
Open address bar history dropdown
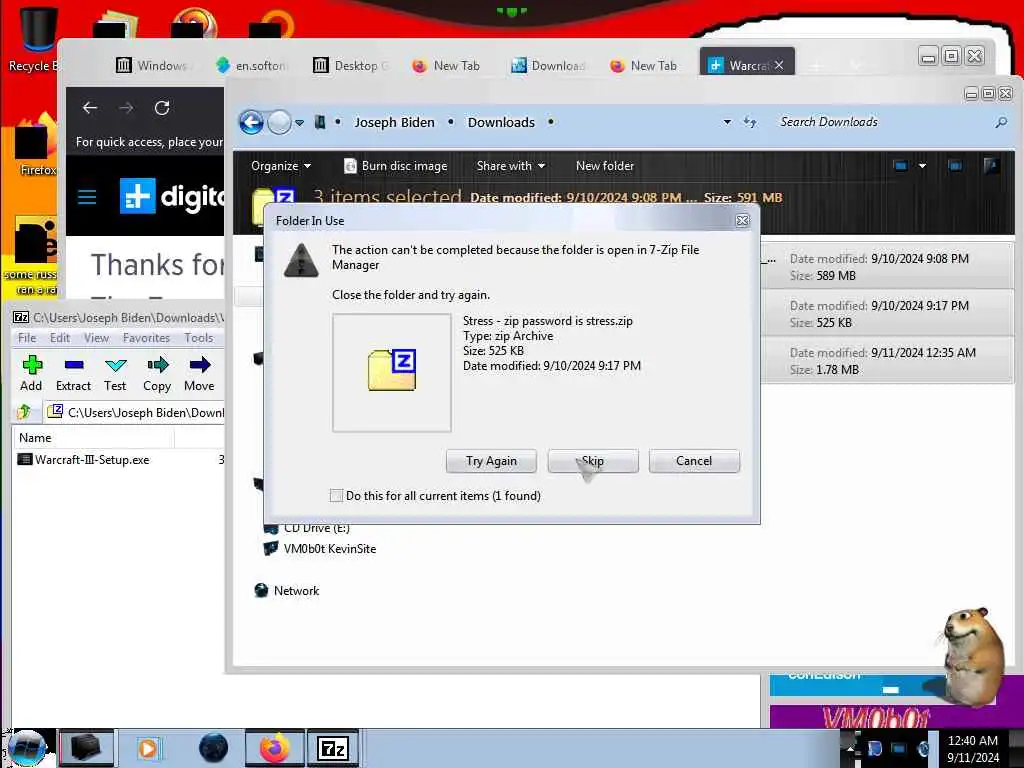pos(727,122)
